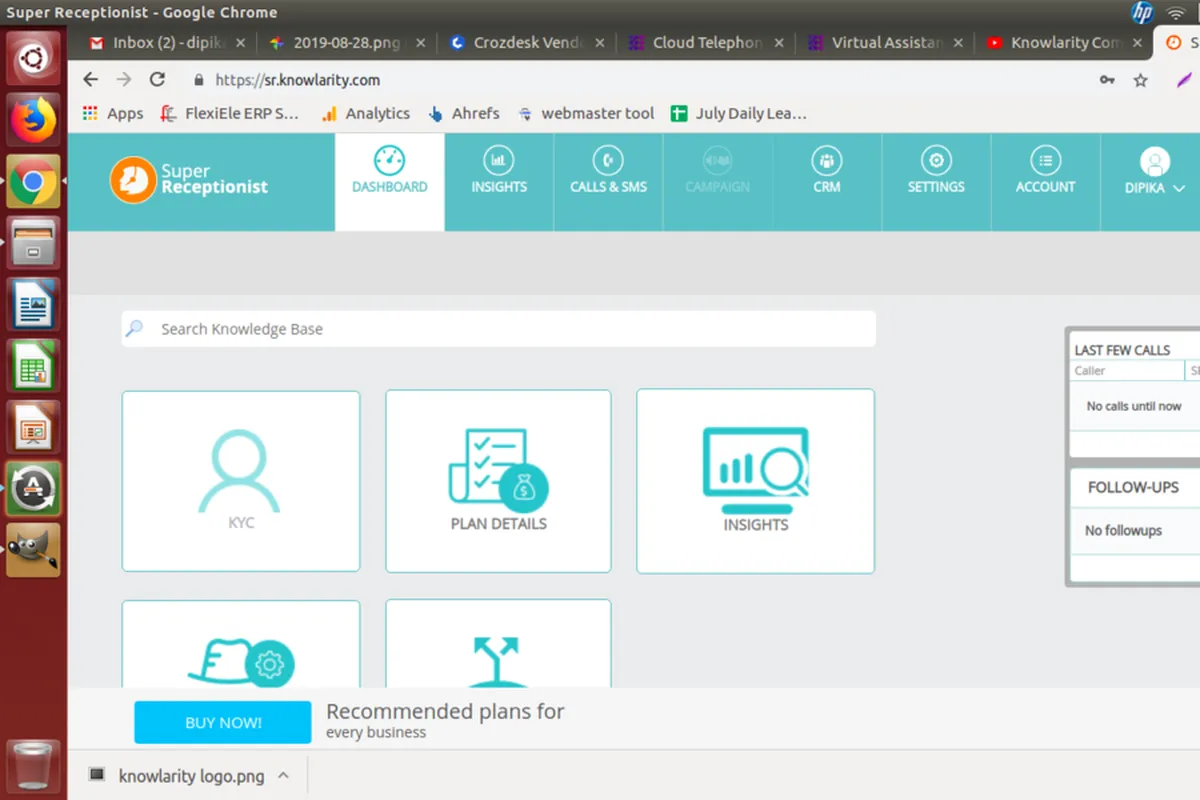Switch to the 2019-08-28.png tab
The width and height of the screenshot is (1200, 800).
346,43
